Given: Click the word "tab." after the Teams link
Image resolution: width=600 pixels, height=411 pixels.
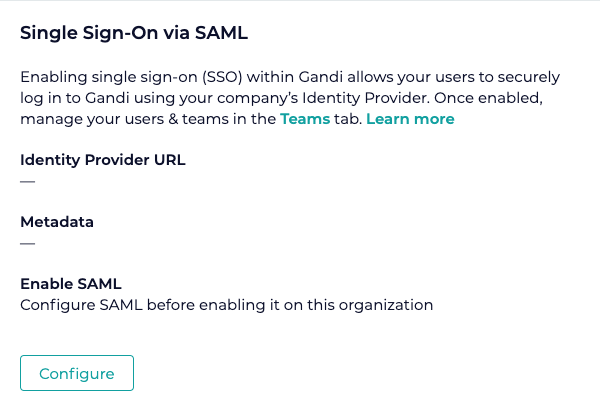Looking at the screenshot, I should pos(348,119).
